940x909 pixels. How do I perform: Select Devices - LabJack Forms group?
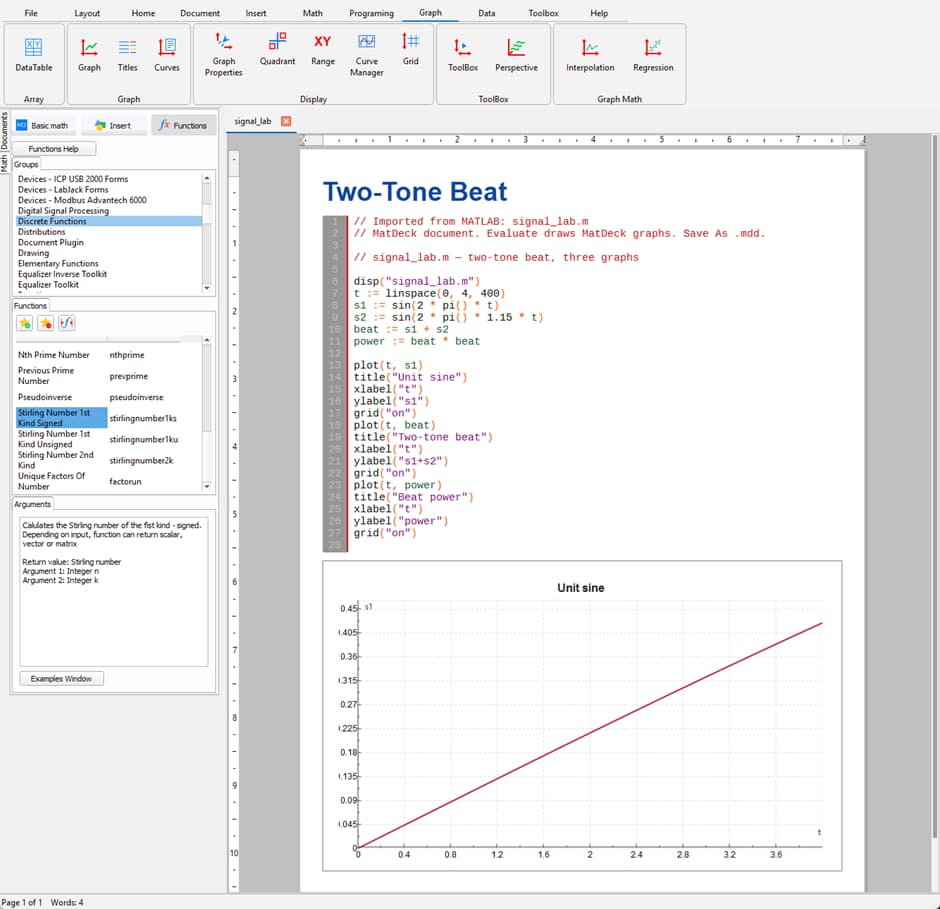[109, 189]
